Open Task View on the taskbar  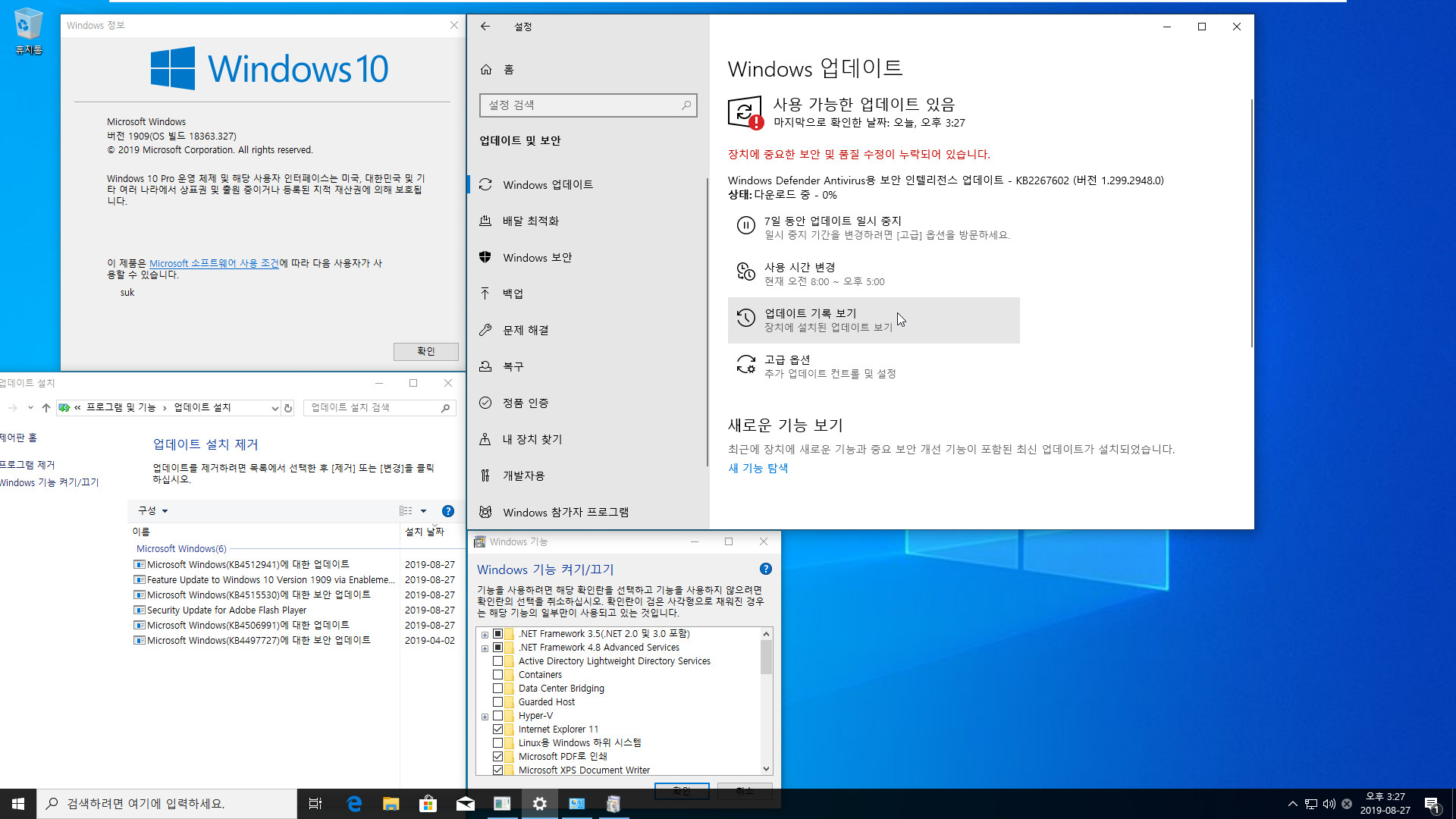(315, 804)
